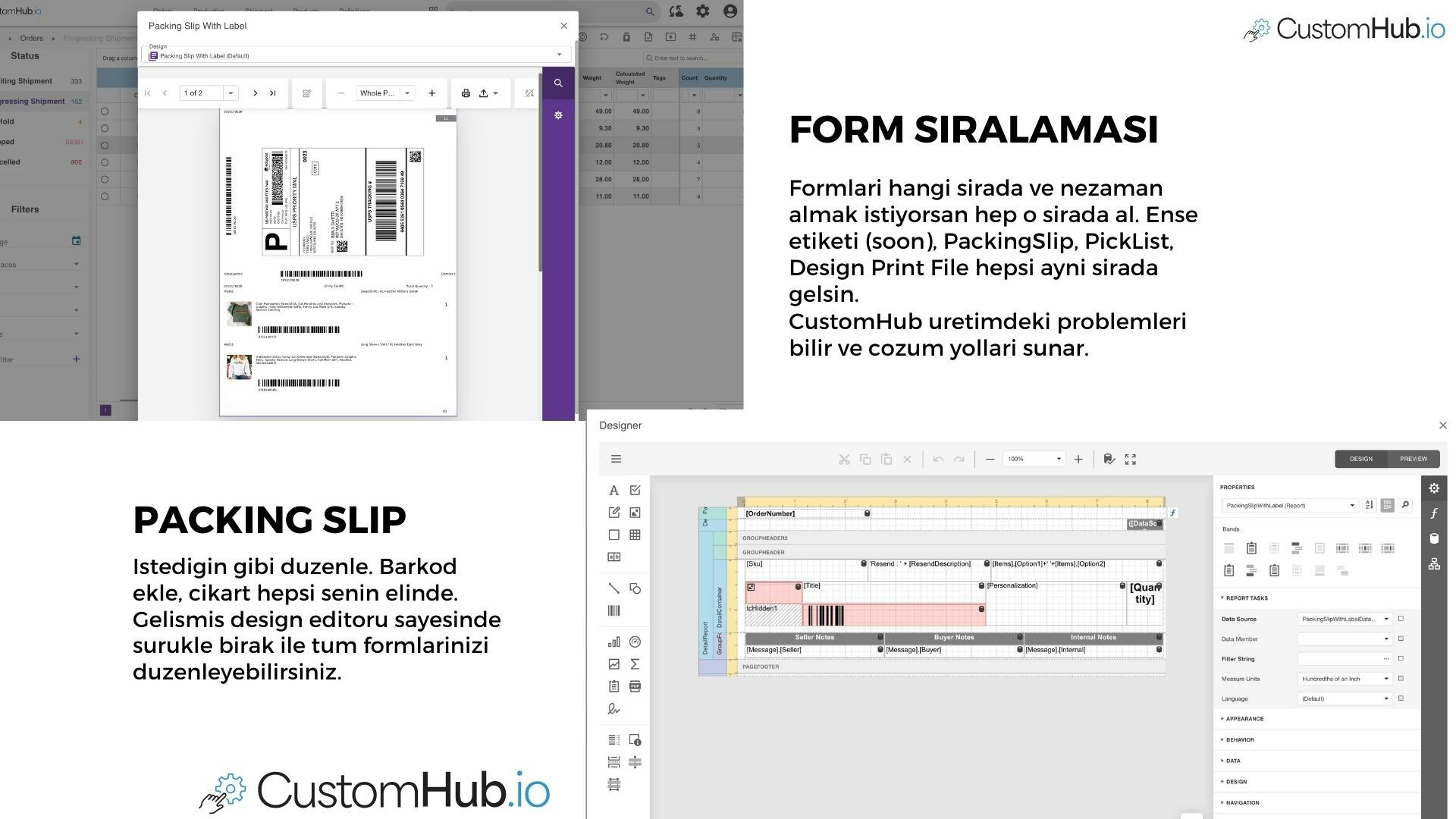The width and height of the screenshot is (1456, 819).
Task: Select the Rich Text tool
Action: [613, 513]
